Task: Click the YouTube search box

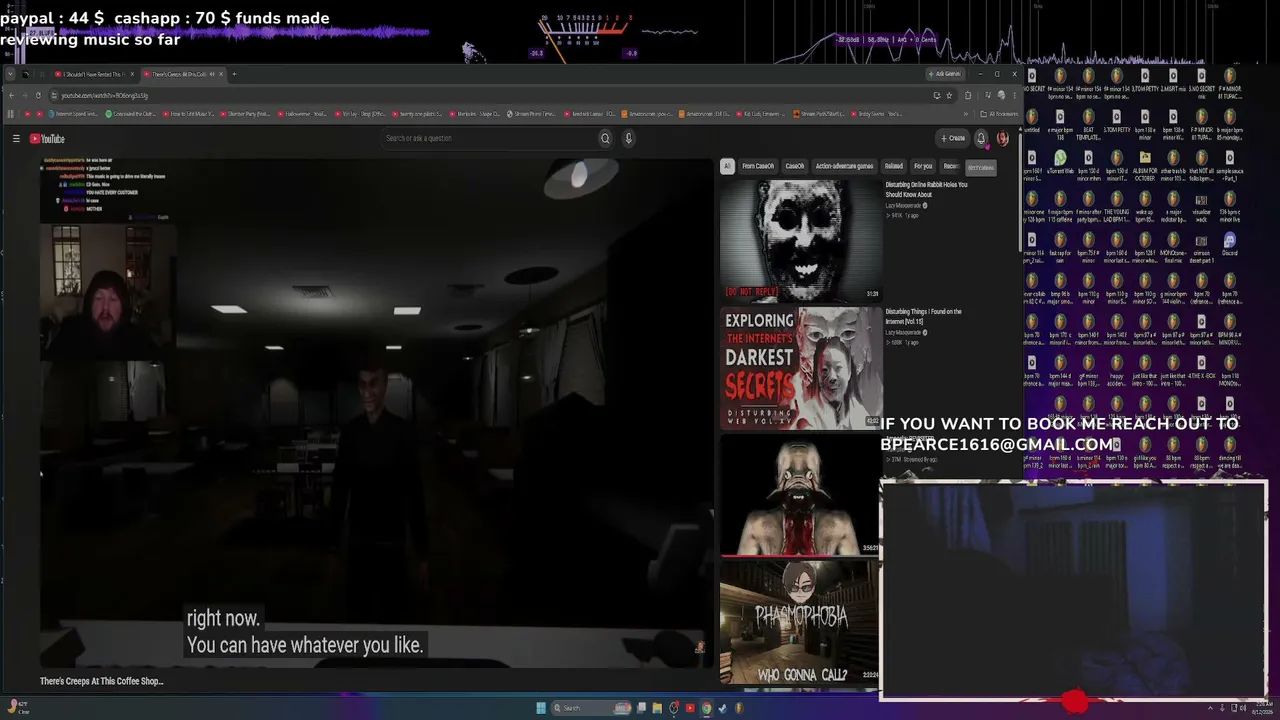Action: tap(487, 138)
